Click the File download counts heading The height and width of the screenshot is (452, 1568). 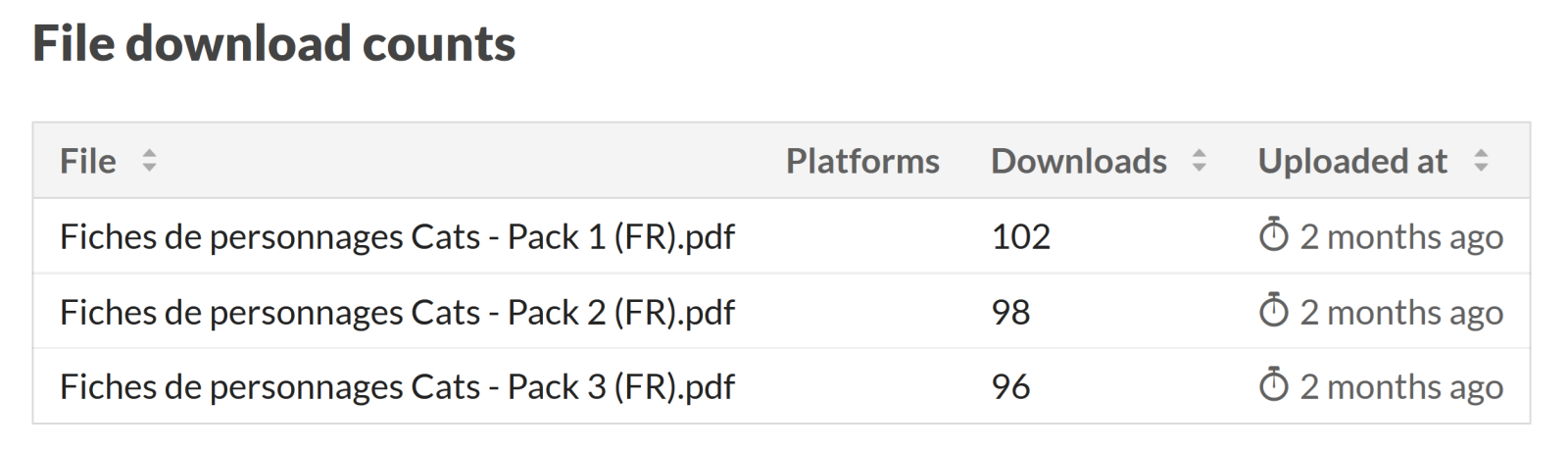pyautogui.click(x=273, y=43)
